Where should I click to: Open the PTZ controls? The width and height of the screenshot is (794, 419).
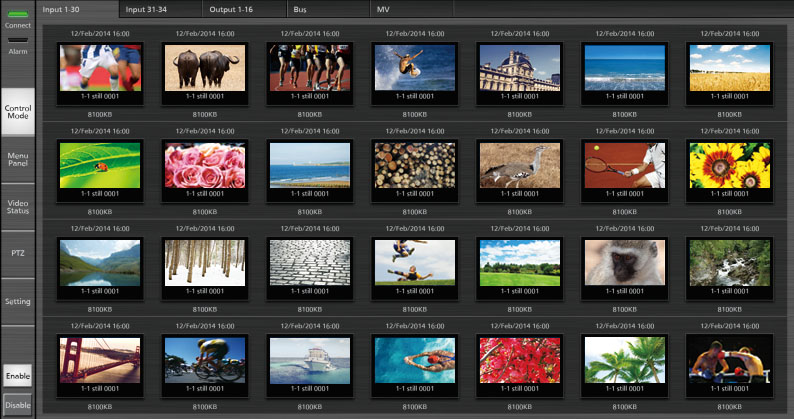coord(17,252)
